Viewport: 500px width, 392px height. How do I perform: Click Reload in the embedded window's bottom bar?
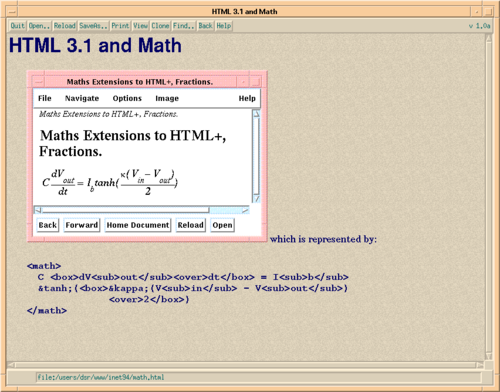coord(190,225)
